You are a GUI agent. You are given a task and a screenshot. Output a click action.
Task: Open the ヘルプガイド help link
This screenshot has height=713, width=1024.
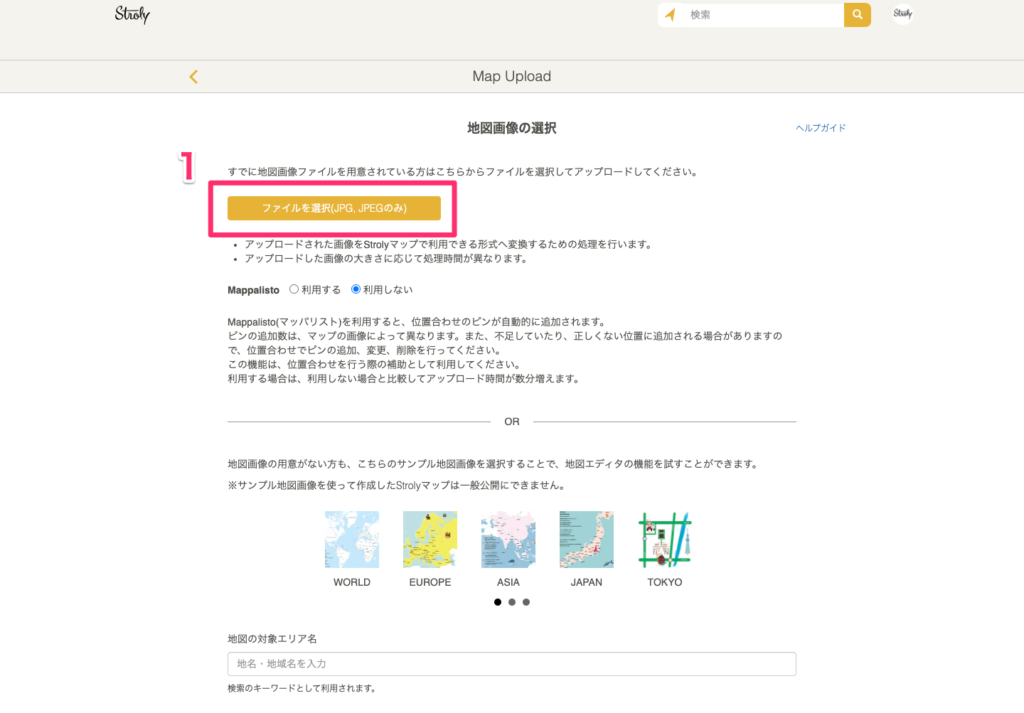click(820, 128)
